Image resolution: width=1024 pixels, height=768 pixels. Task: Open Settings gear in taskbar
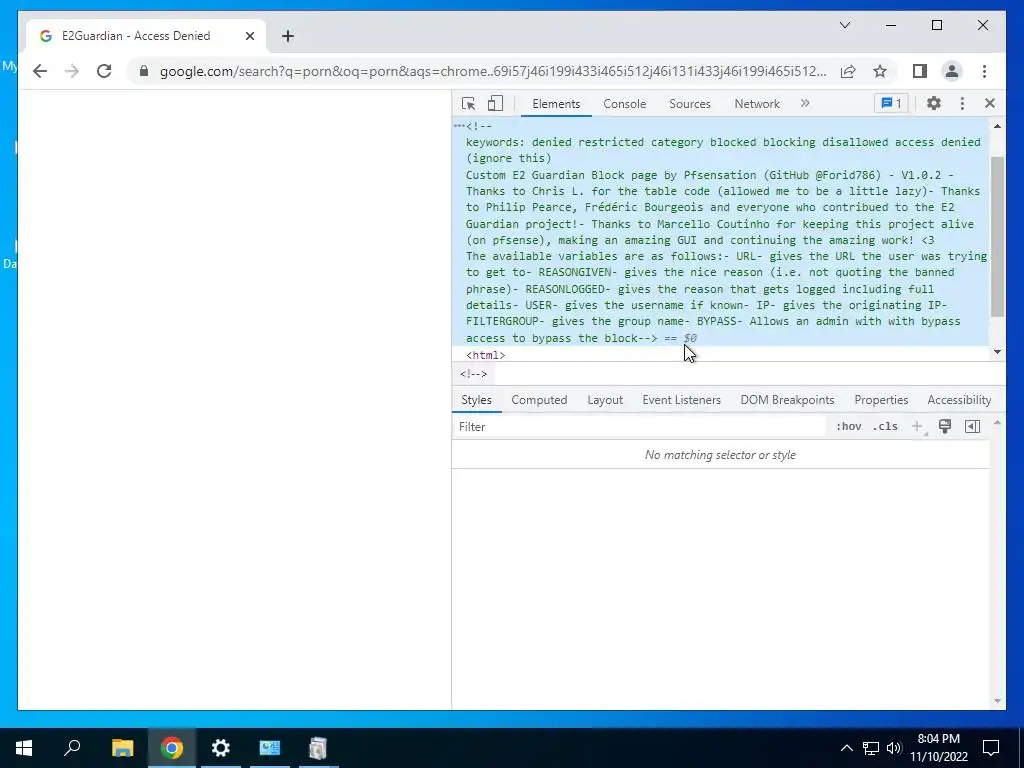[x=221, y=748]
